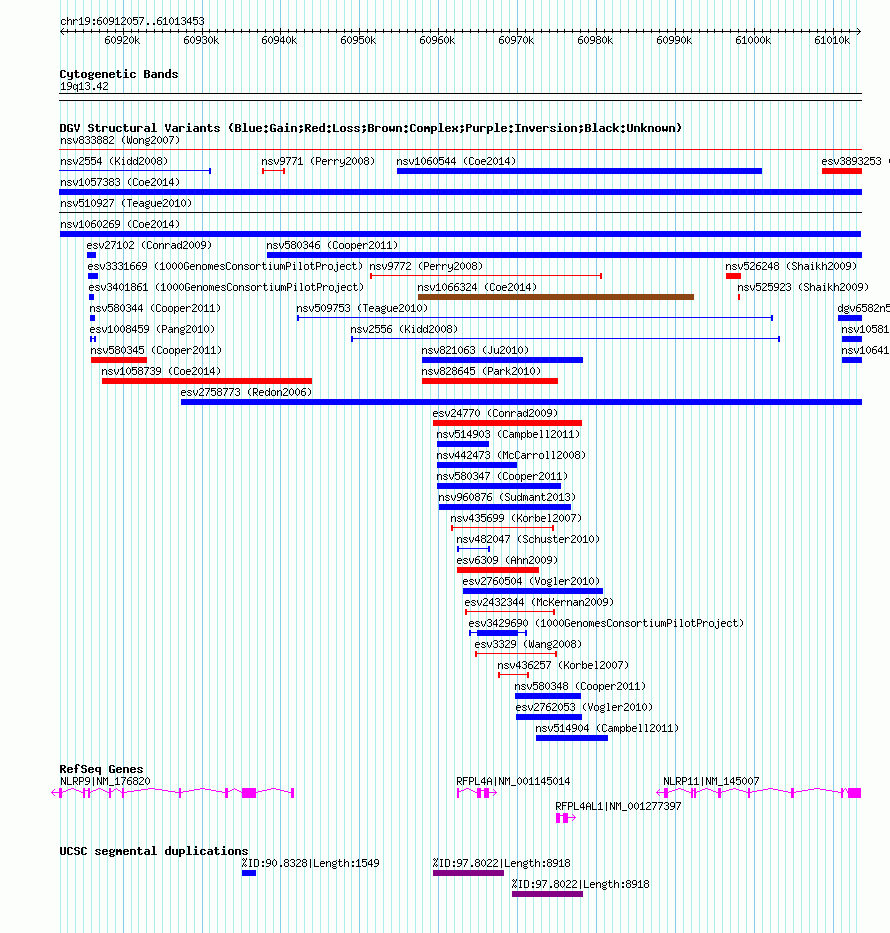Viewport: 890px width, 933px height.
Task: Click the NLRP11|NM_145007 gene label
Action: [x=711, y=781]
